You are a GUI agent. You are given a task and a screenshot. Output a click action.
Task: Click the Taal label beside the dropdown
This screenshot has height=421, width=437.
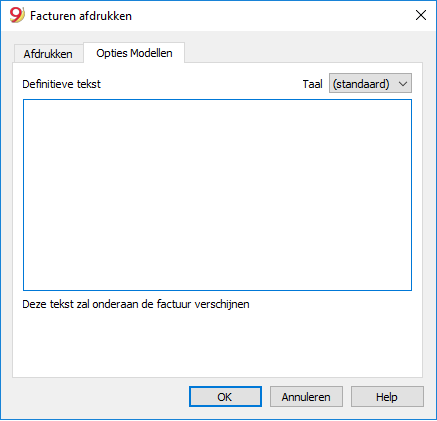[x=312, y=84]
